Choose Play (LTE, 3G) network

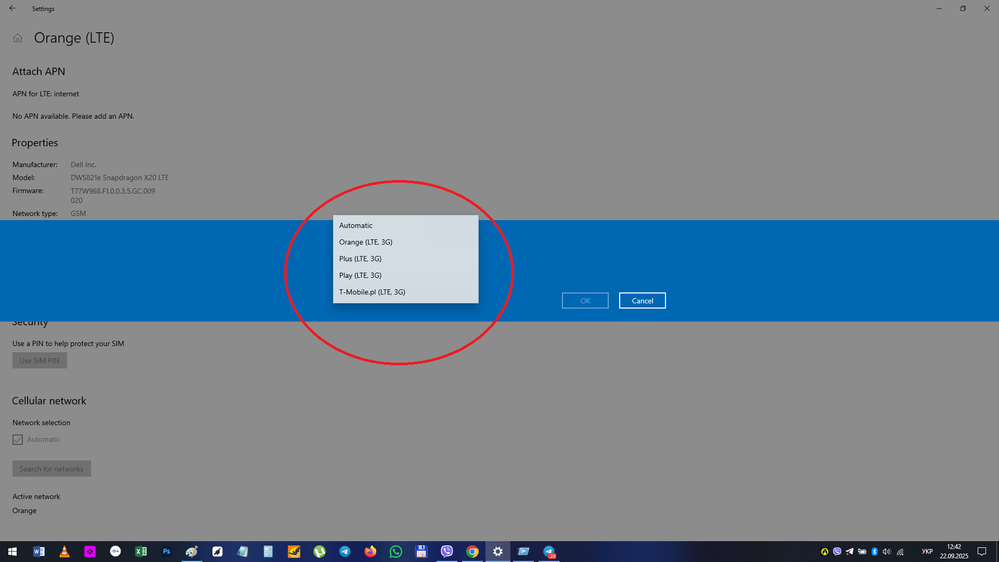point(405,275)
